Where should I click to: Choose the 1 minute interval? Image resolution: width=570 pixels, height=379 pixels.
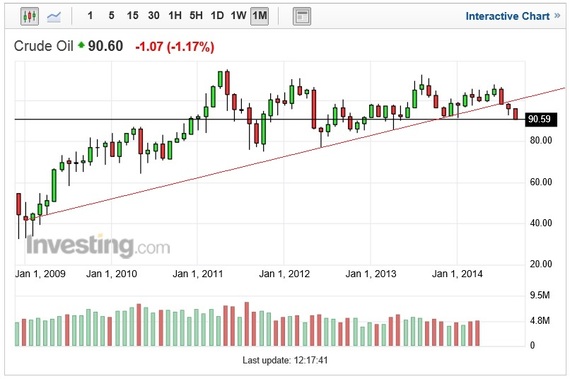90,16
